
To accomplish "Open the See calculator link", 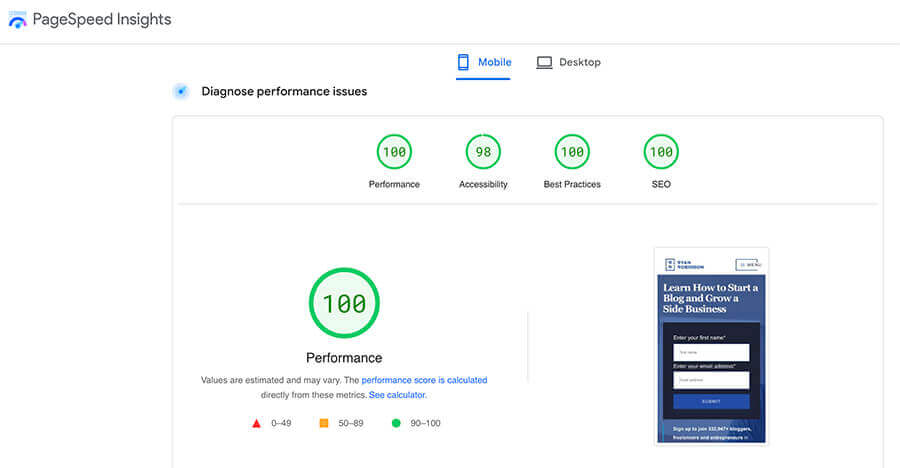I will coord(397,395).
